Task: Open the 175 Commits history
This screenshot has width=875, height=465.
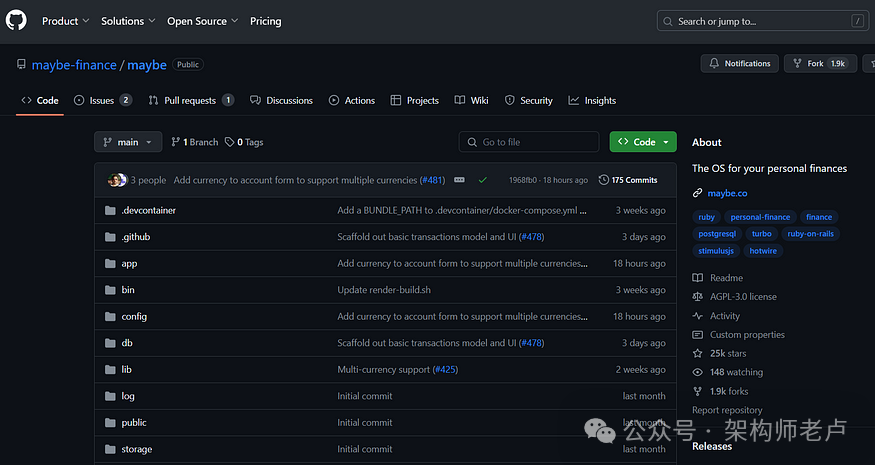Action: coord(628,180)
